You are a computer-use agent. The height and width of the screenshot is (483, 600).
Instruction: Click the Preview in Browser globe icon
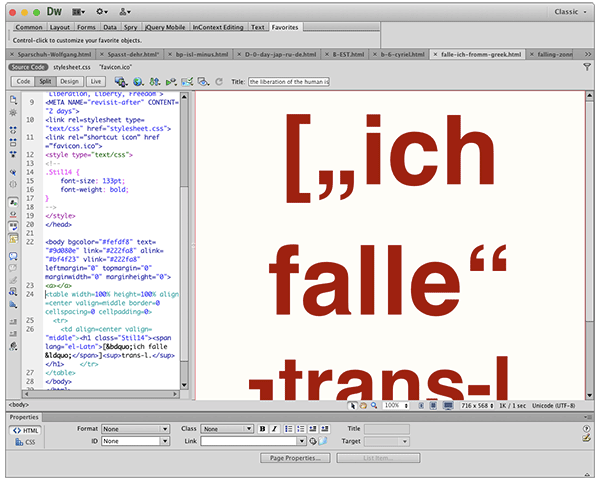(x=138, y=82)
